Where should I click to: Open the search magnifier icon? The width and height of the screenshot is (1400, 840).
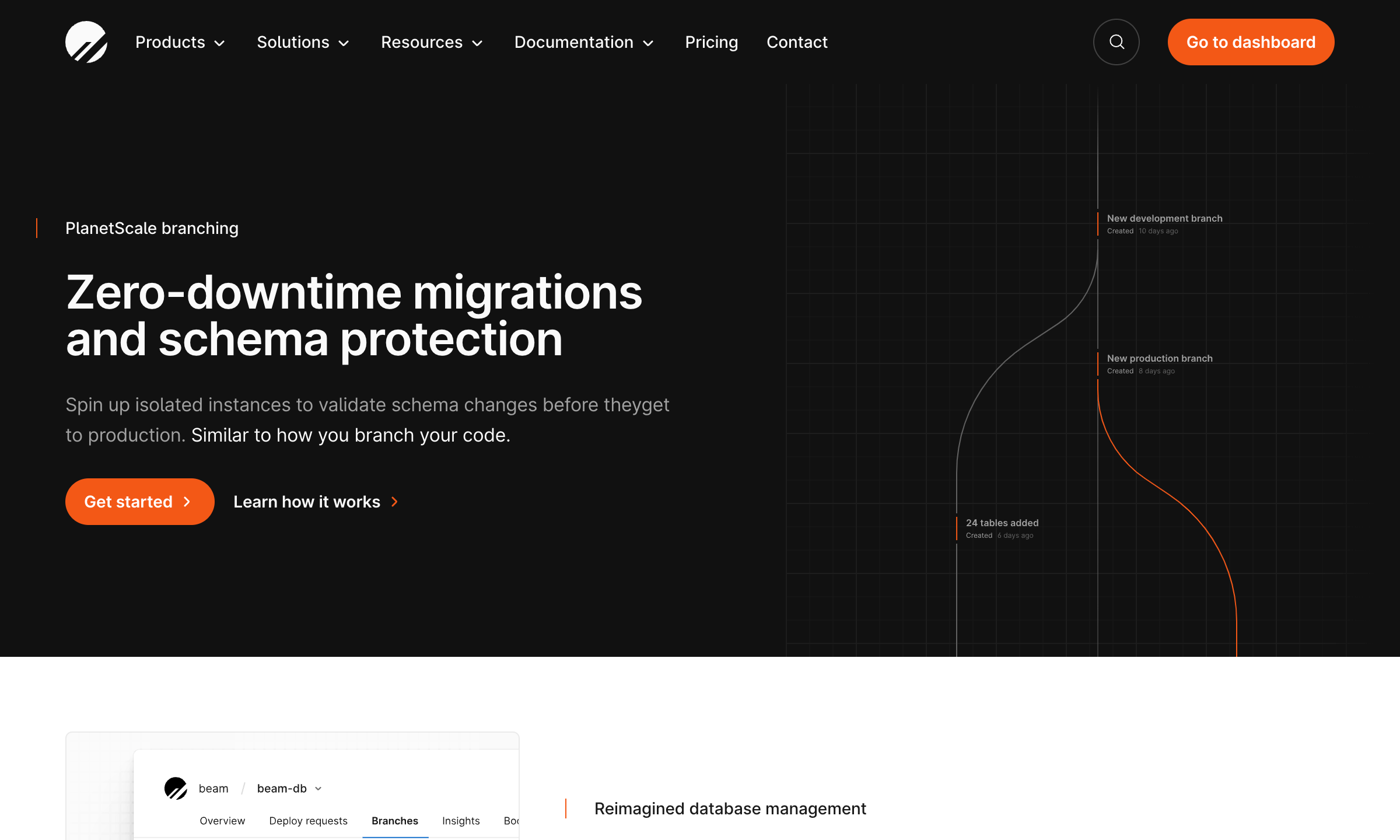pos(1116,42)
